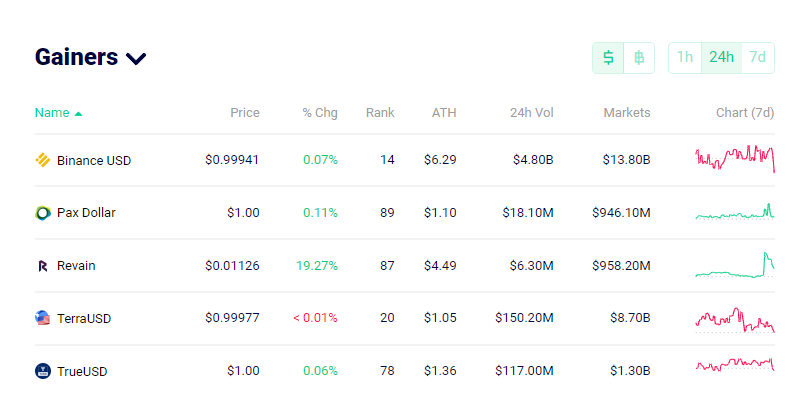Expand the Gainers dropdown chevron
The height and width of the screenshot is (412, 811).
point(136,58)
